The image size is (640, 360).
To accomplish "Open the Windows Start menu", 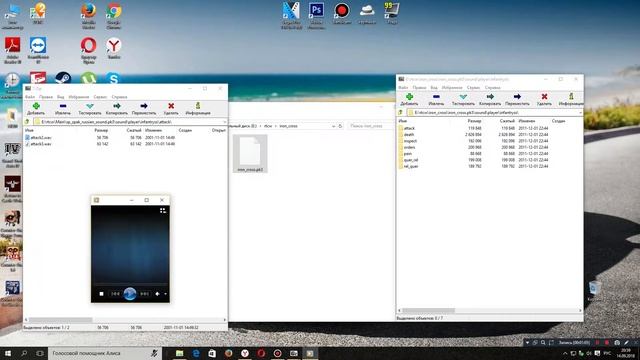I will [8, 353].
